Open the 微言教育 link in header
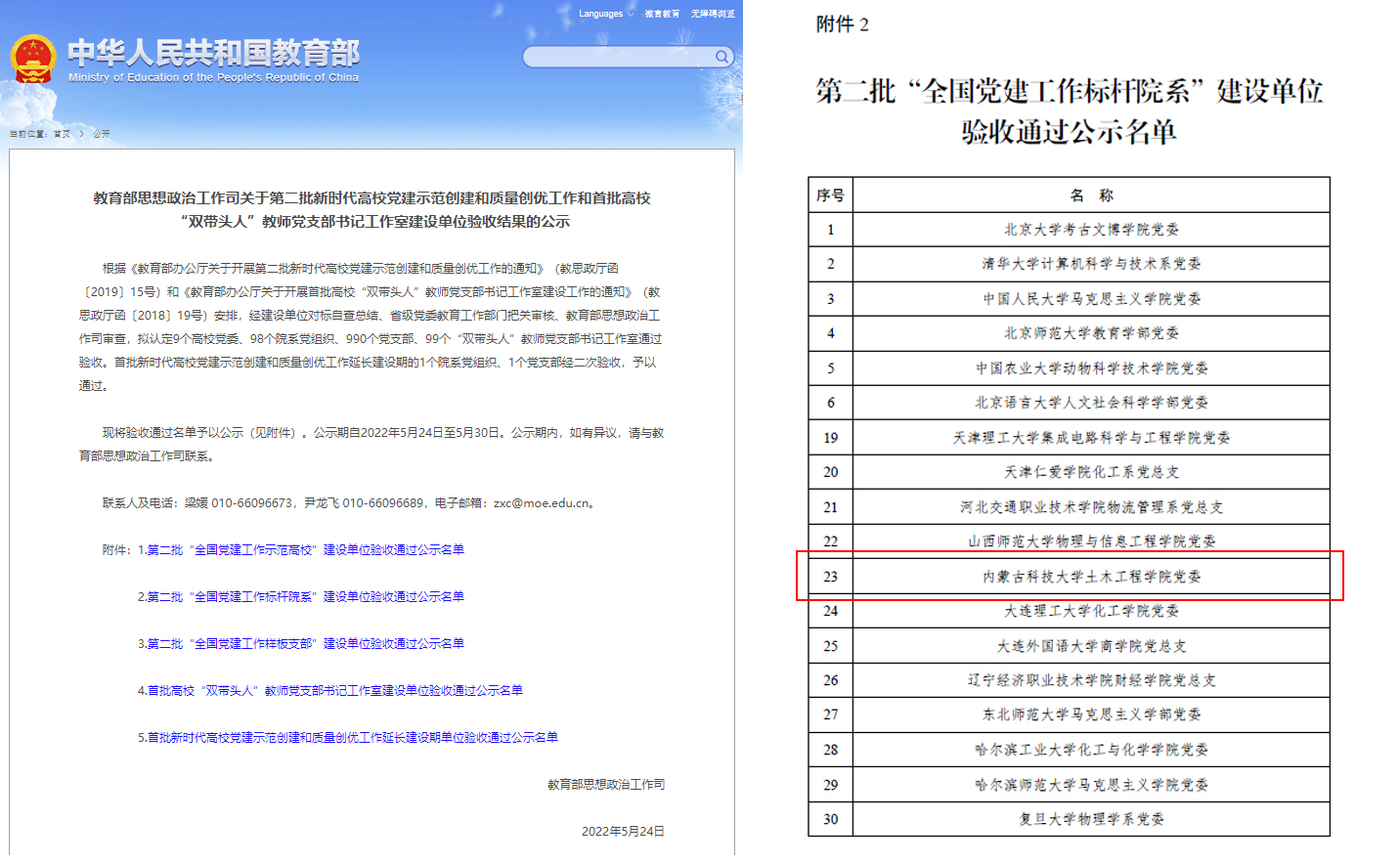 pos(662,14)
